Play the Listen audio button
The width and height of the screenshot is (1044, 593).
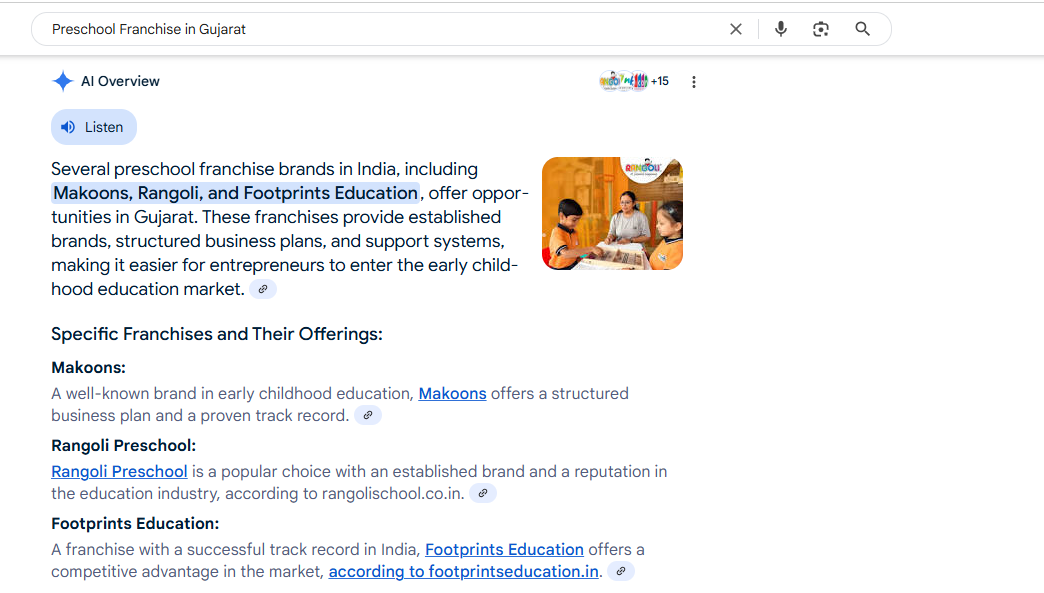[94, 127]
